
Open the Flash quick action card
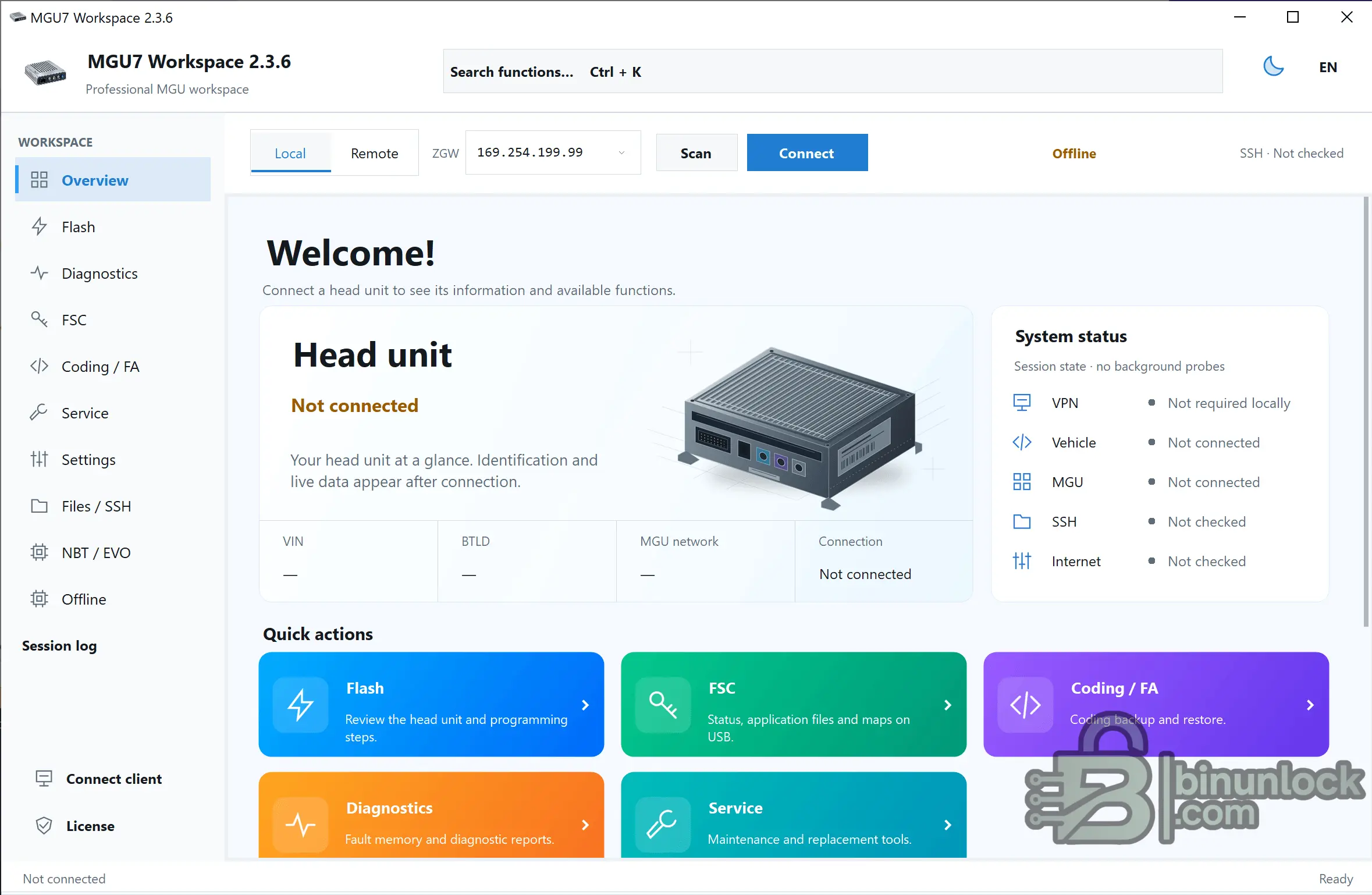431,704
